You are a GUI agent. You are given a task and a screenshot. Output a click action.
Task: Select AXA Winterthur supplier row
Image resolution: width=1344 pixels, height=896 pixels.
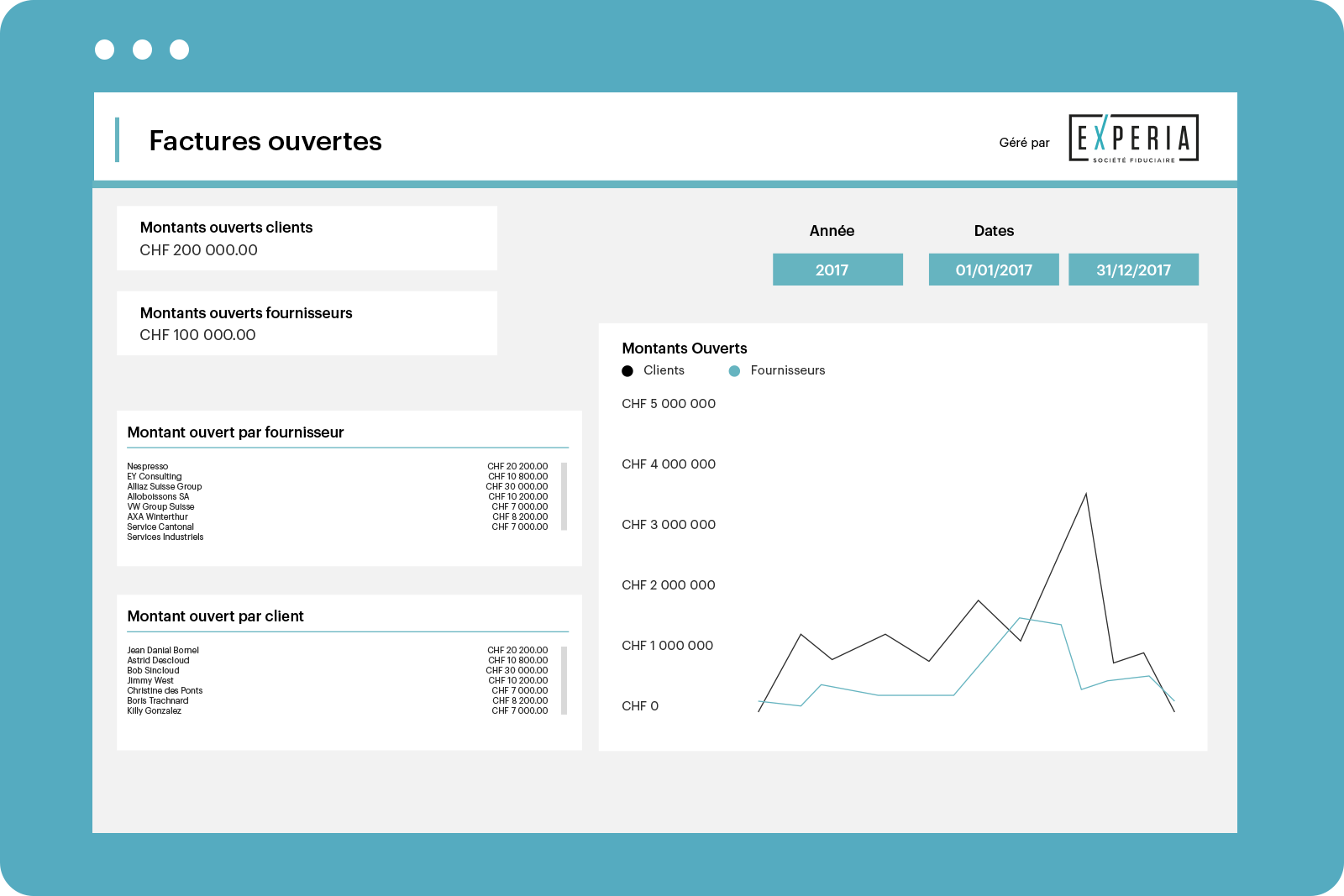(338, 516)
